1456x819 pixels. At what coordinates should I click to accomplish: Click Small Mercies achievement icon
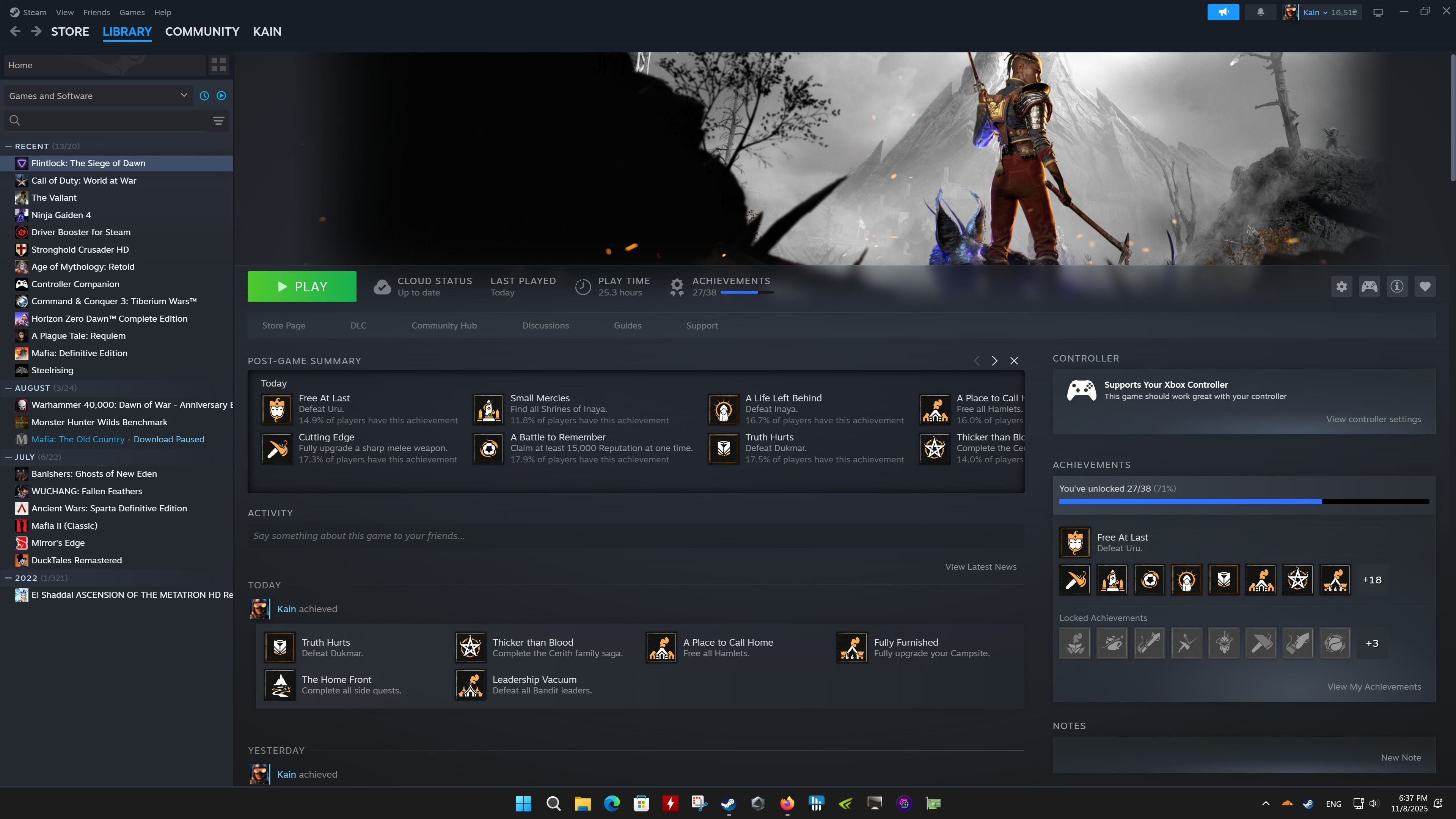(x=488, y=410)
